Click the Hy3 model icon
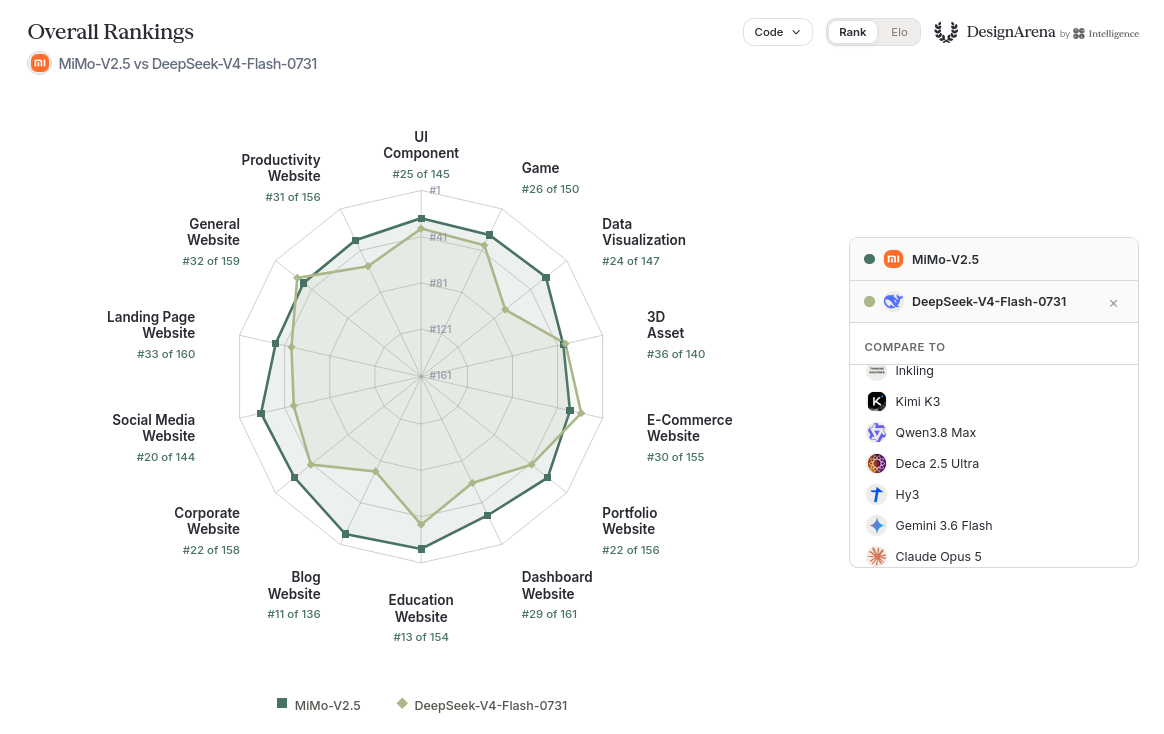This screenshot has width=1164, height=734. [877, 494]
